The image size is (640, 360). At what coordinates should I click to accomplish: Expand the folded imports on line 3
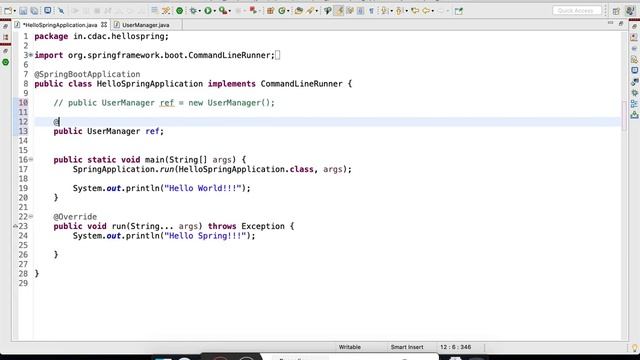(x=31, y=55)
